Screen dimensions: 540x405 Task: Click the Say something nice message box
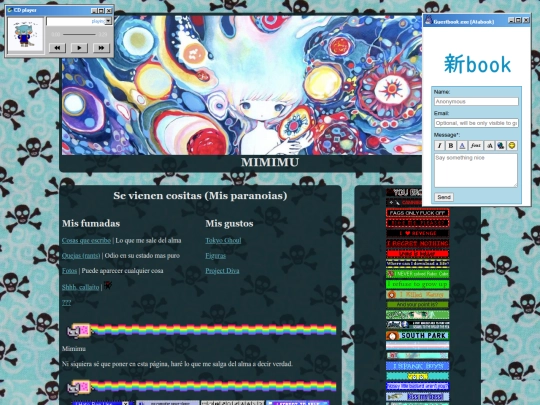click(x=476, y=170)
